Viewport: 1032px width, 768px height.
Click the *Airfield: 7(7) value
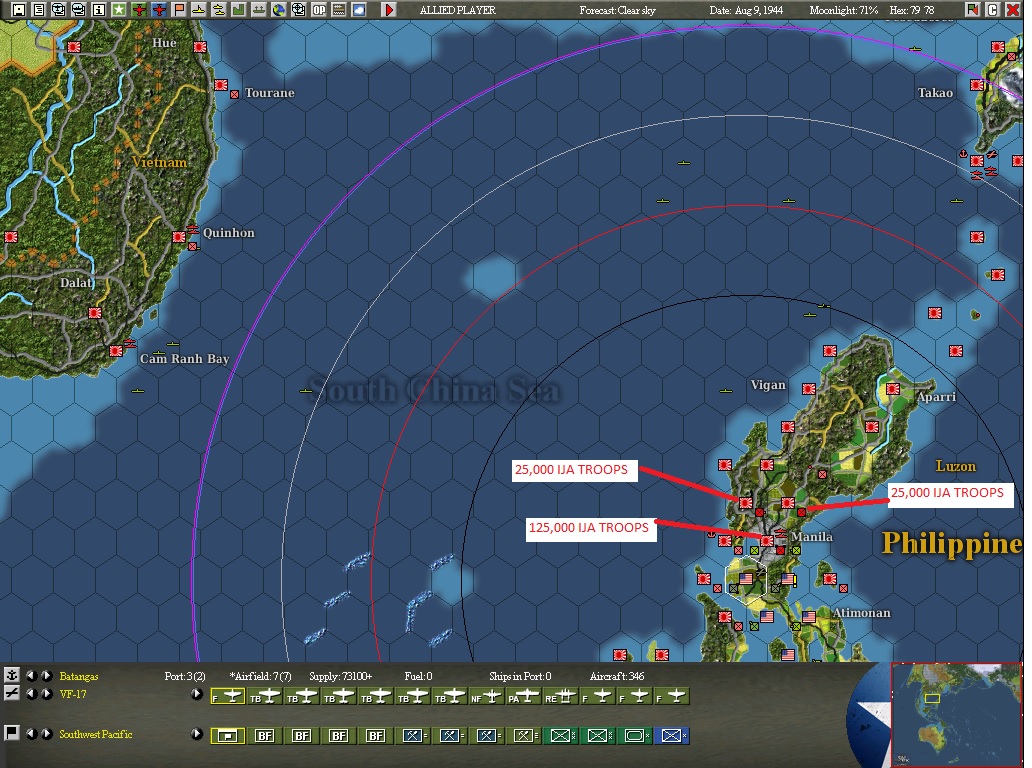pos(260,676)
